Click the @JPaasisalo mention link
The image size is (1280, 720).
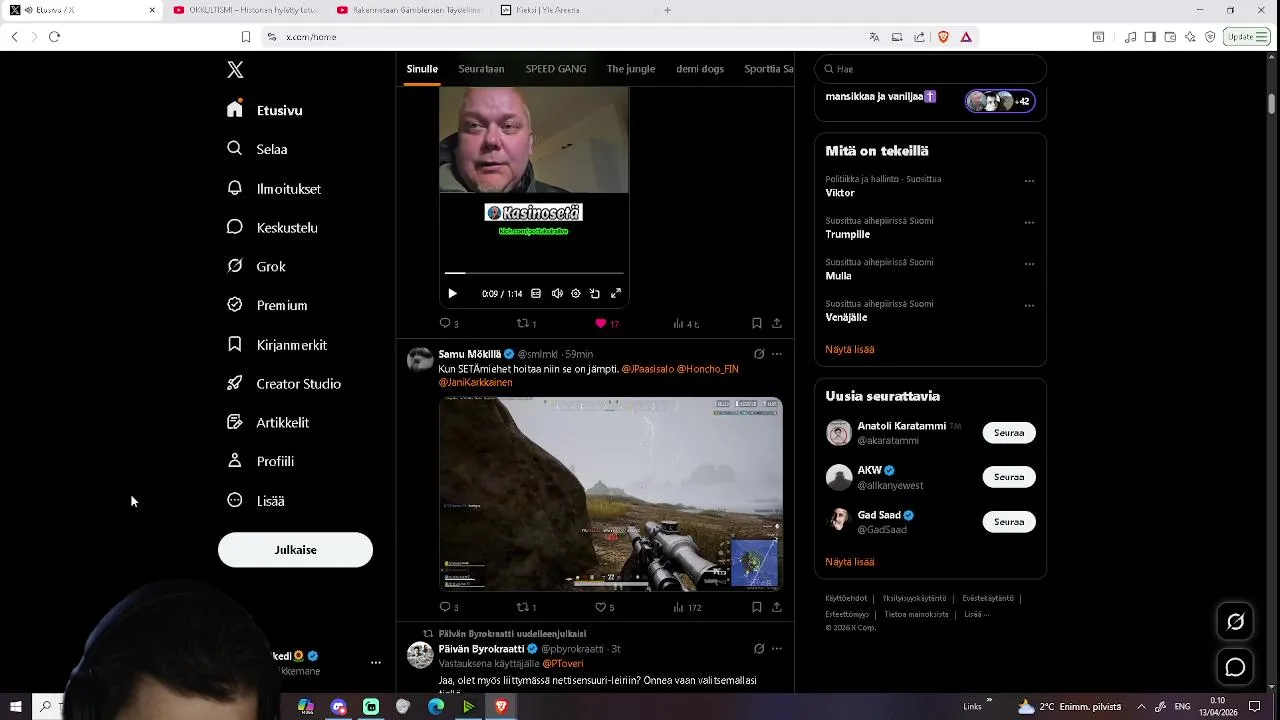(x=647, y=369)
